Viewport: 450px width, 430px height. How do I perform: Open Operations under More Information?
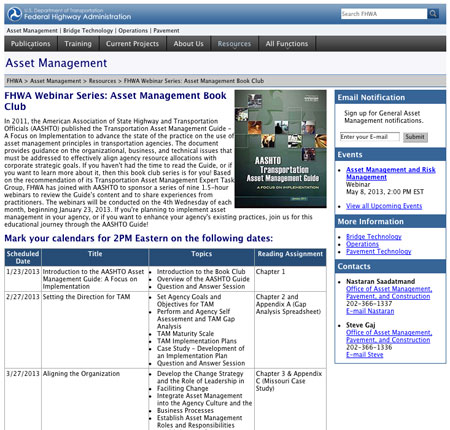point(362,244)
